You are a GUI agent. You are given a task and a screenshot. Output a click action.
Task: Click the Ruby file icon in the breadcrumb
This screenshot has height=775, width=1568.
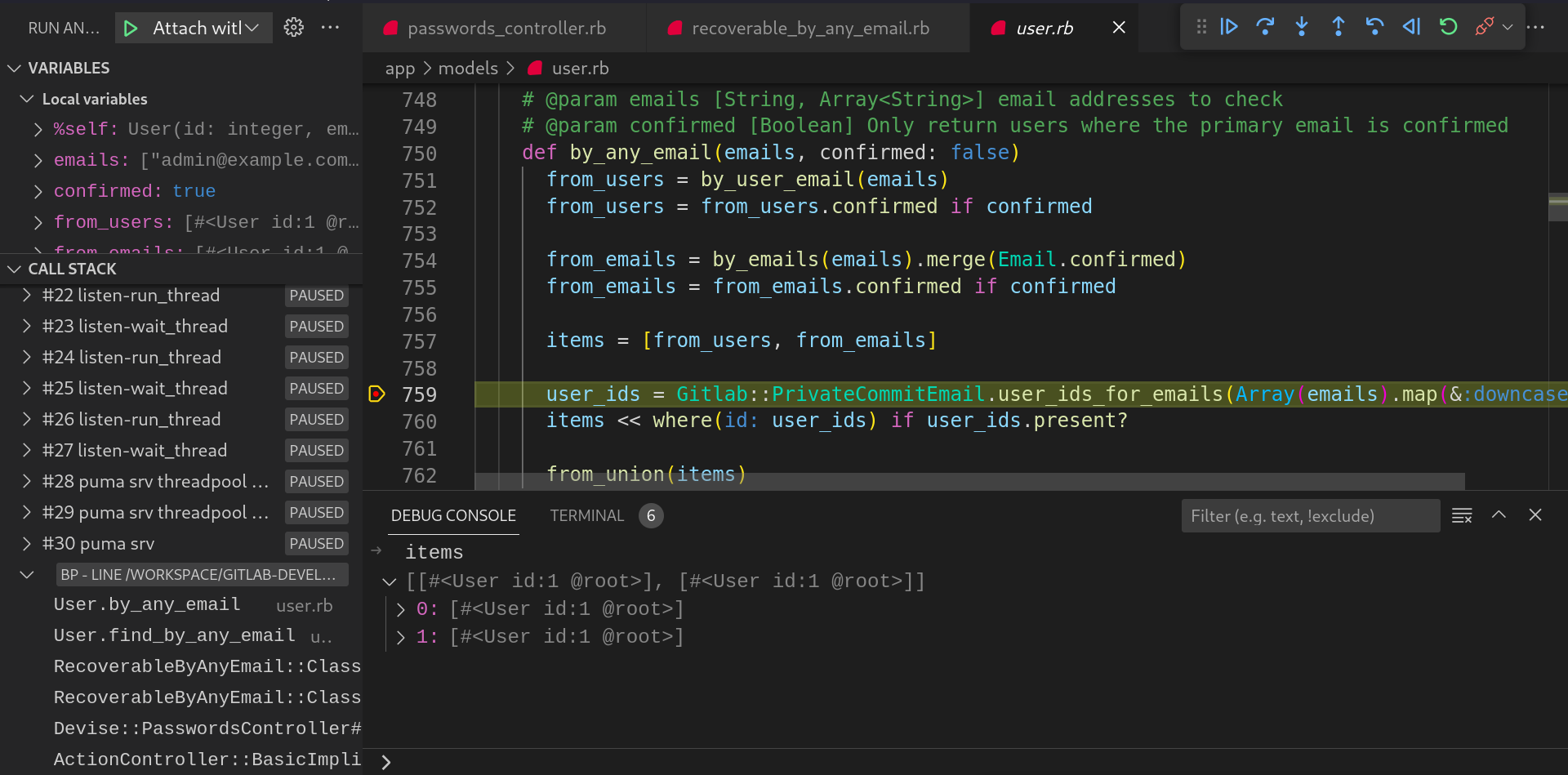(x=535, y=69)
